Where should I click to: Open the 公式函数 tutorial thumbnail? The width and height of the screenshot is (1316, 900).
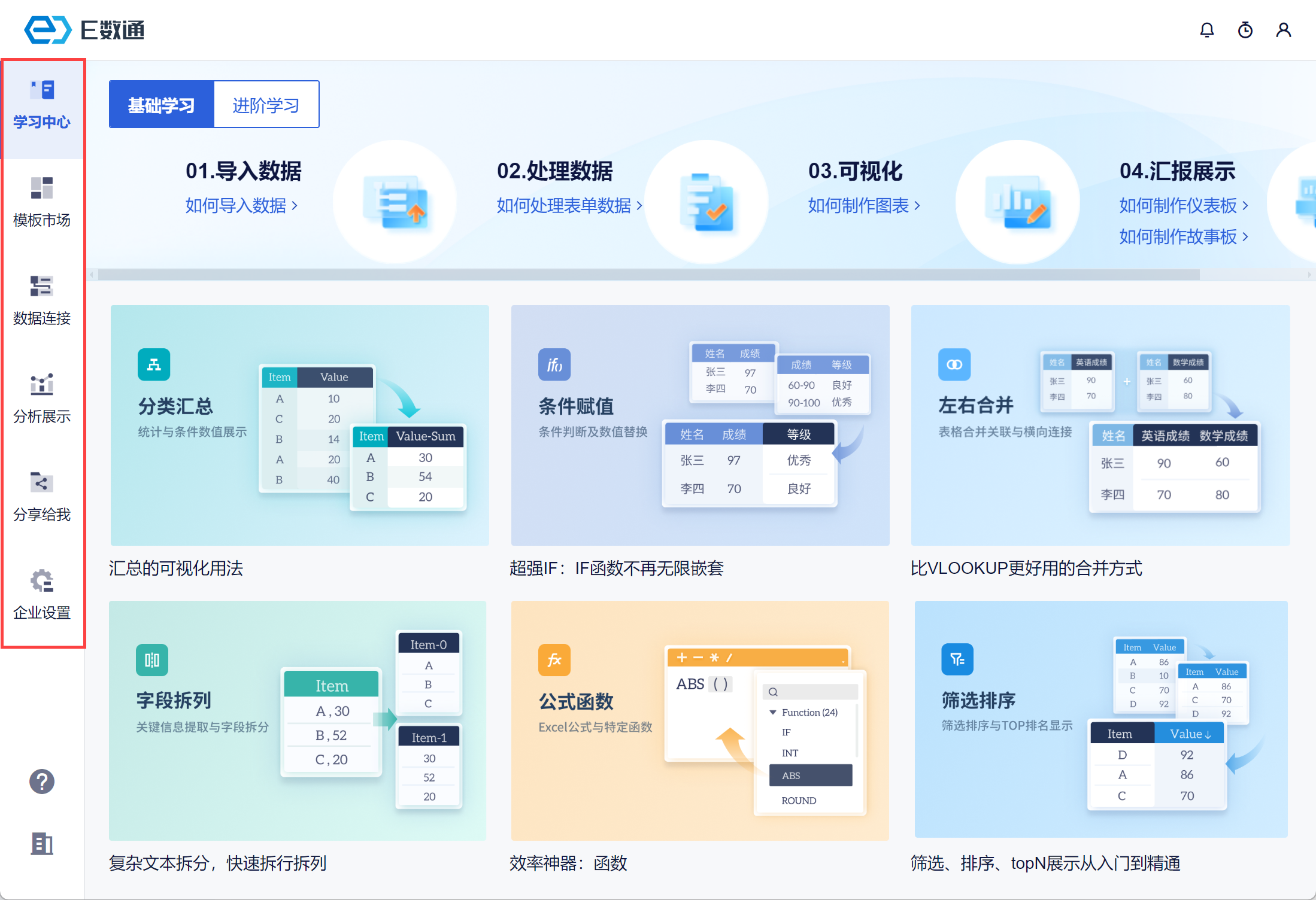(699, 720)
